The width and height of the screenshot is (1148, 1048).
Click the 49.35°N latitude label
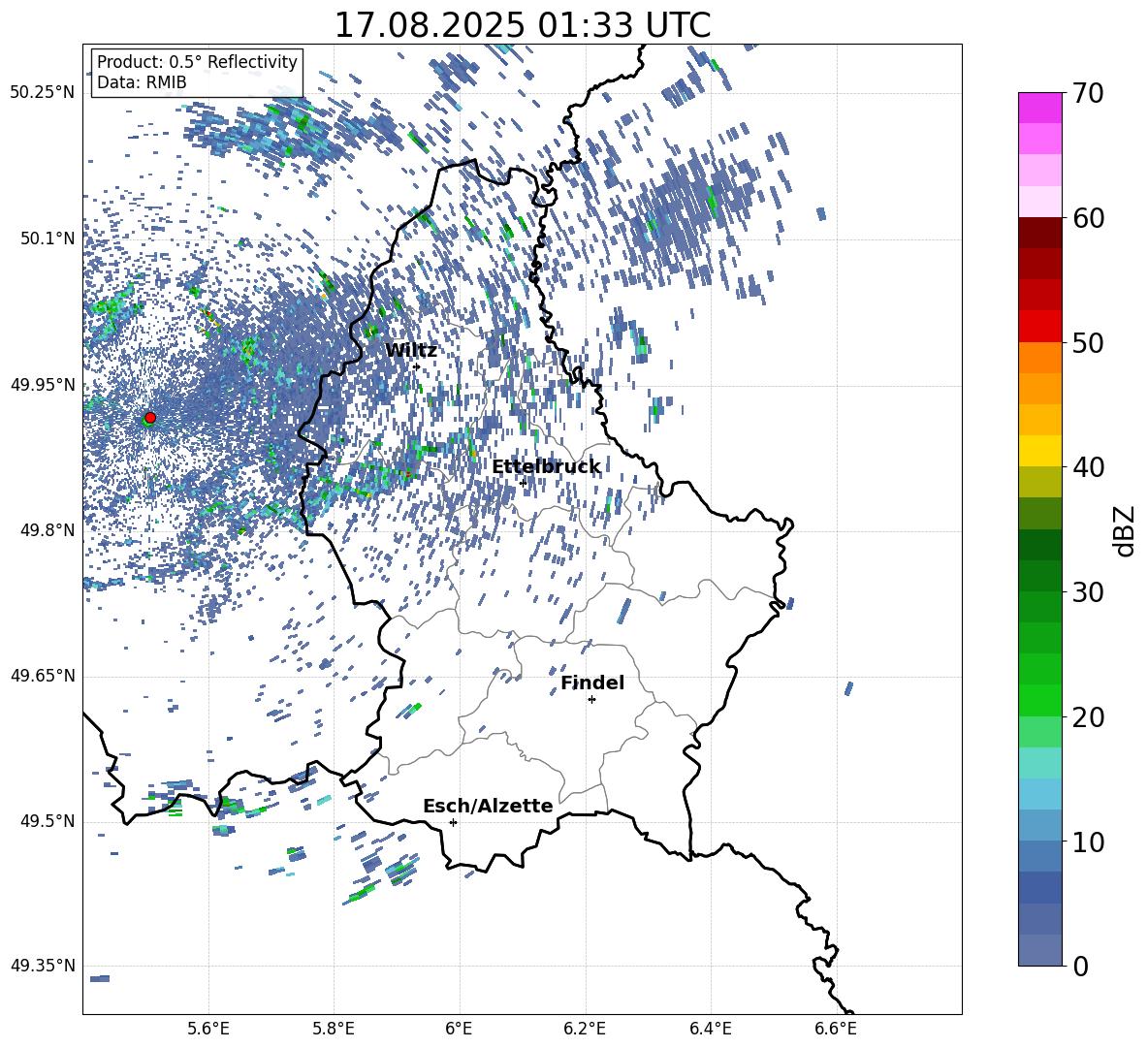[44, 966]
